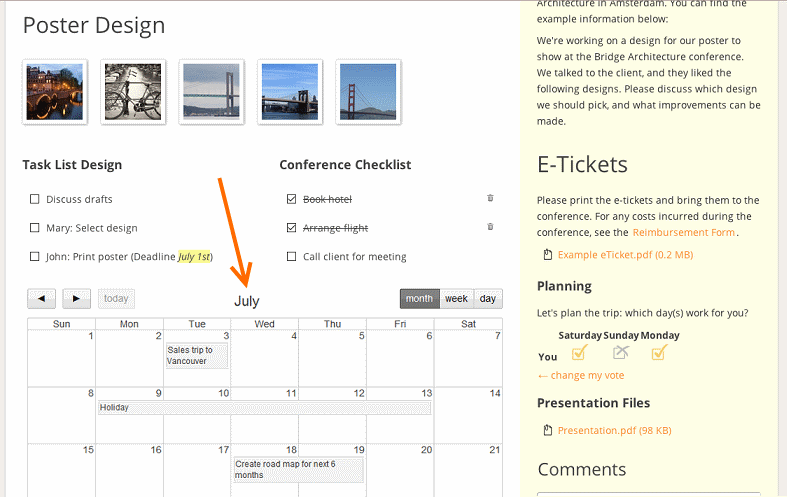Click the Monday vote checkmark icon
The height and width of the screenshot is (497, 787).
(x=659, y=352)
